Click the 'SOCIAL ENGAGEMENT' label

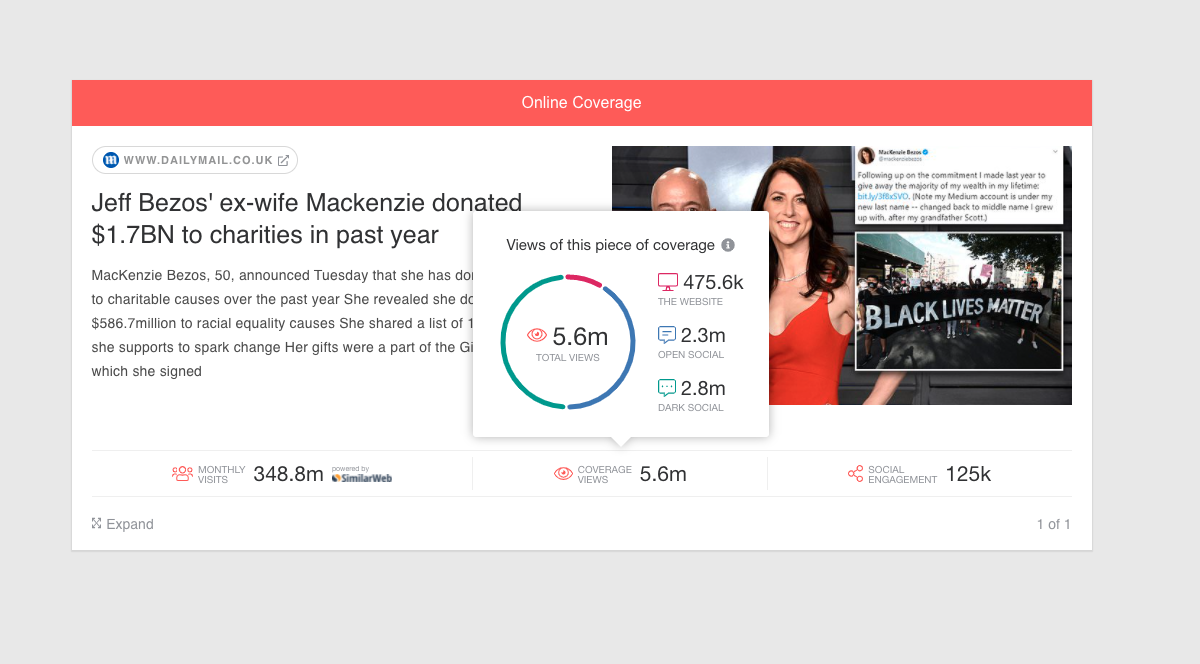[903, 474]
